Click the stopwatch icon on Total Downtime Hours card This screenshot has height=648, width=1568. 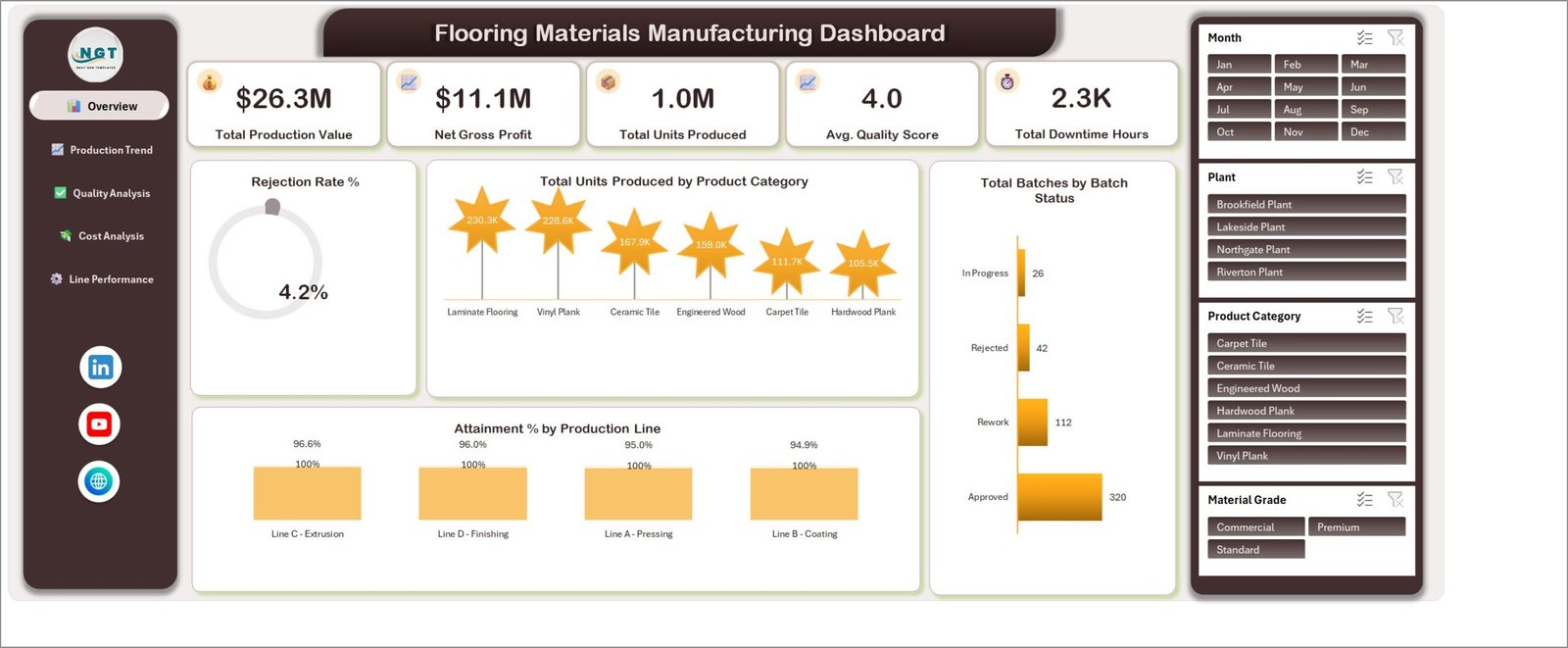(x=1007, y=81)
